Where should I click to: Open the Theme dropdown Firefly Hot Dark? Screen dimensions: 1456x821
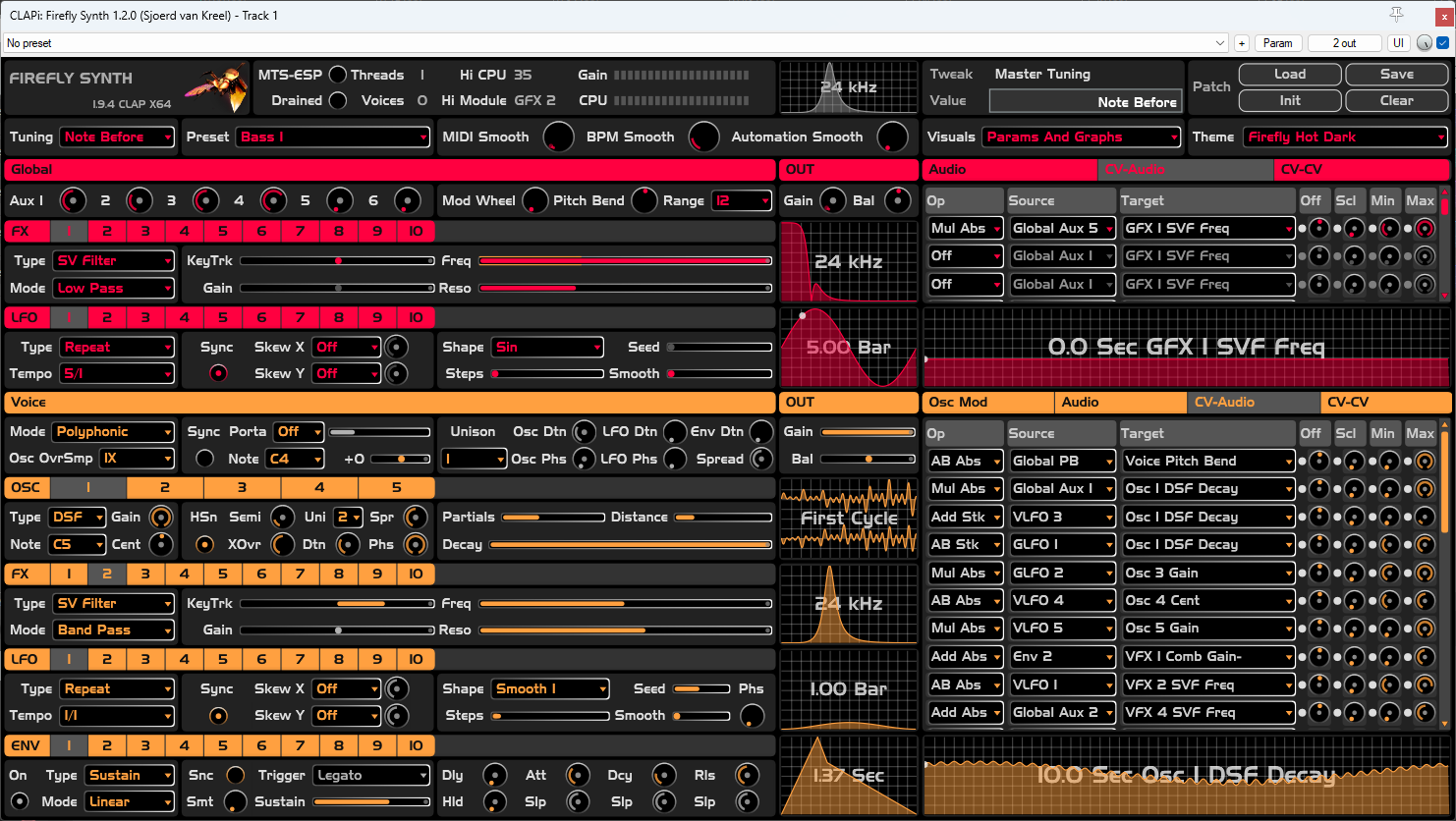tap(1346, 137)
